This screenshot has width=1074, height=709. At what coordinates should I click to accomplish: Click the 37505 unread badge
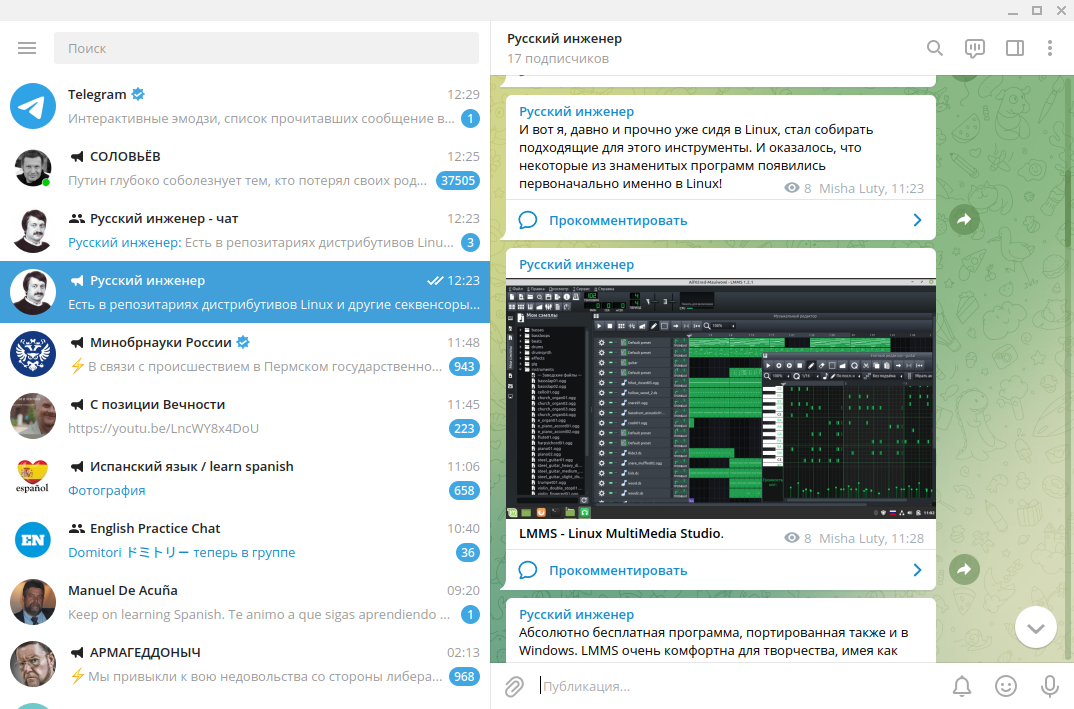tap(458, 181)
